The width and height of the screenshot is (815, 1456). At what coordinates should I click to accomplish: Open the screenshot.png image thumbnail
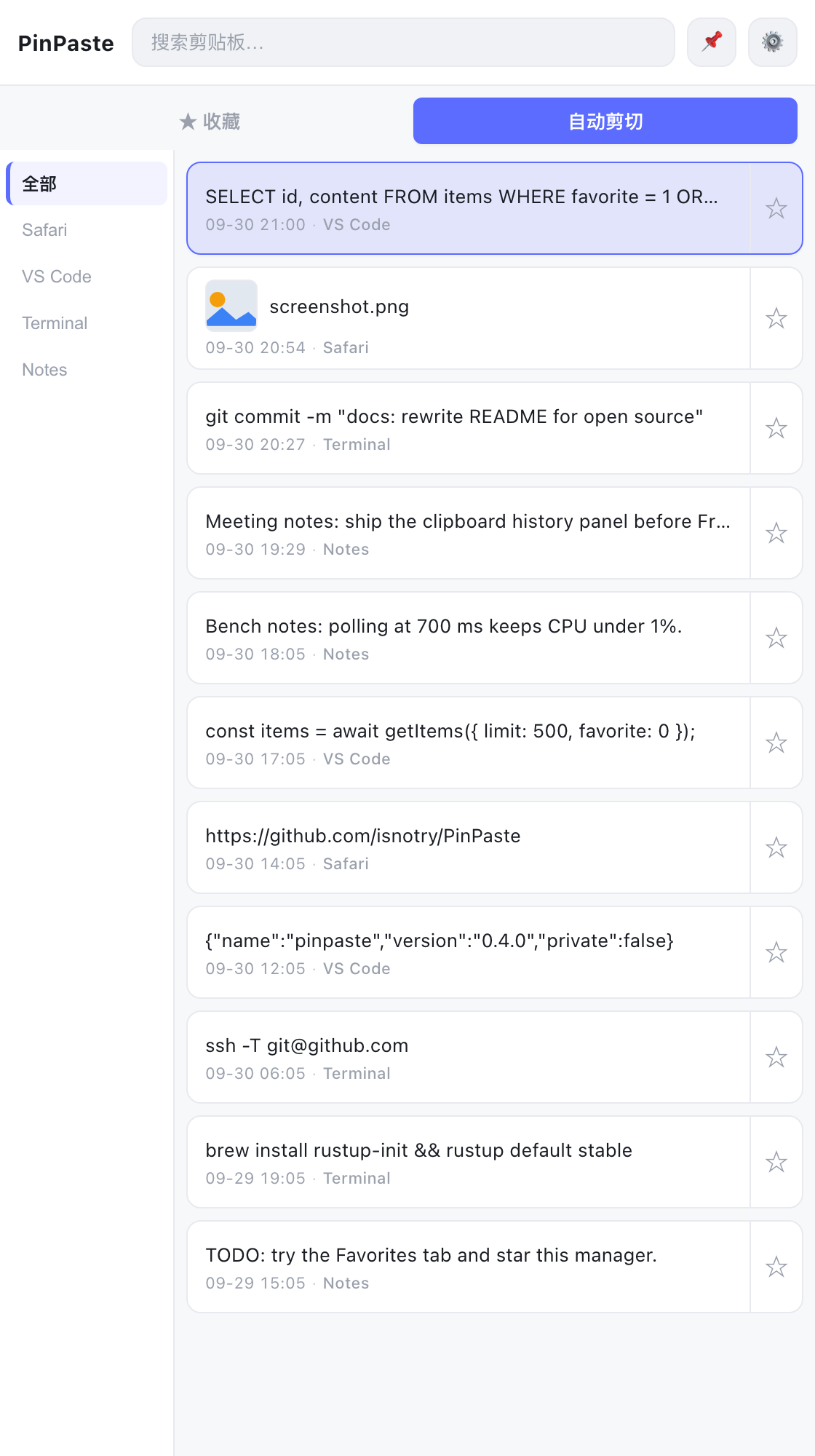click(x=231, y=306)
